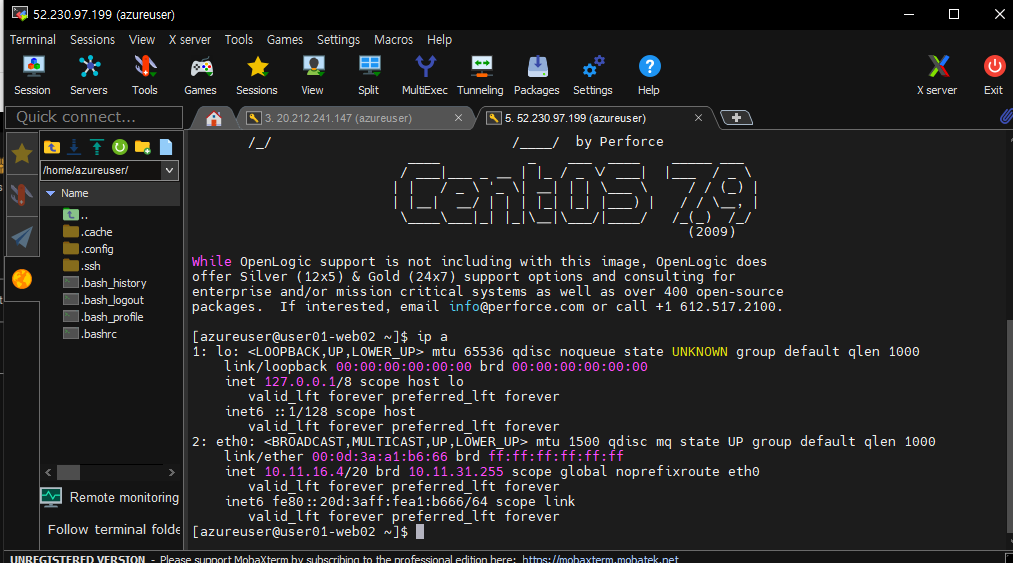The height and width of the screenshot is (563, 1013).
Task: Open the Tools menu in the menu bar
Action: pyautogui.click(x=238, y=39)
